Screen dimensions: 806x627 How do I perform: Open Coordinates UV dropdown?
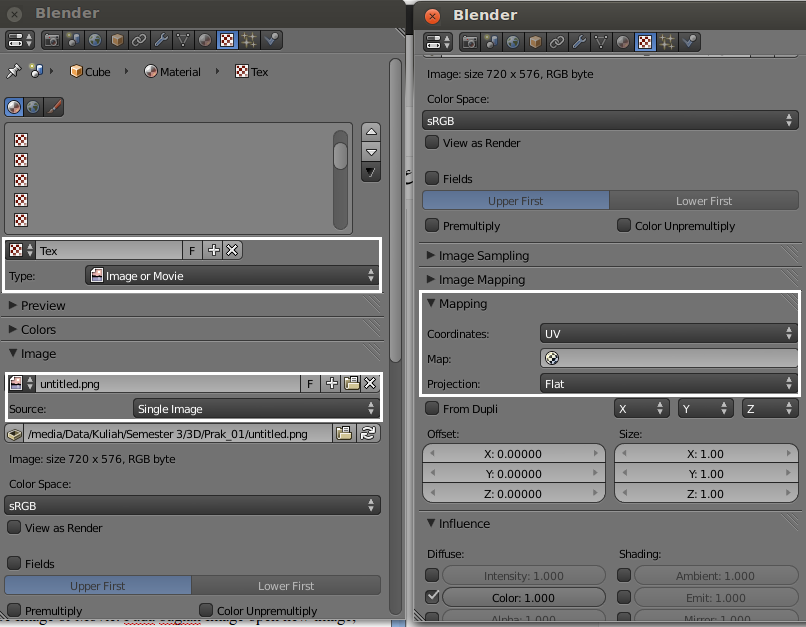(668, 334)
